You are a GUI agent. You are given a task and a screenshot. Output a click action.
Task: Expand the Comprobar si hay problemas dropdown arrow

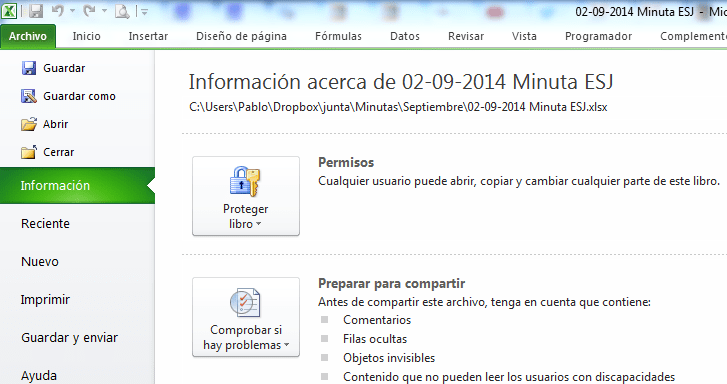click(x=287, y=345)
